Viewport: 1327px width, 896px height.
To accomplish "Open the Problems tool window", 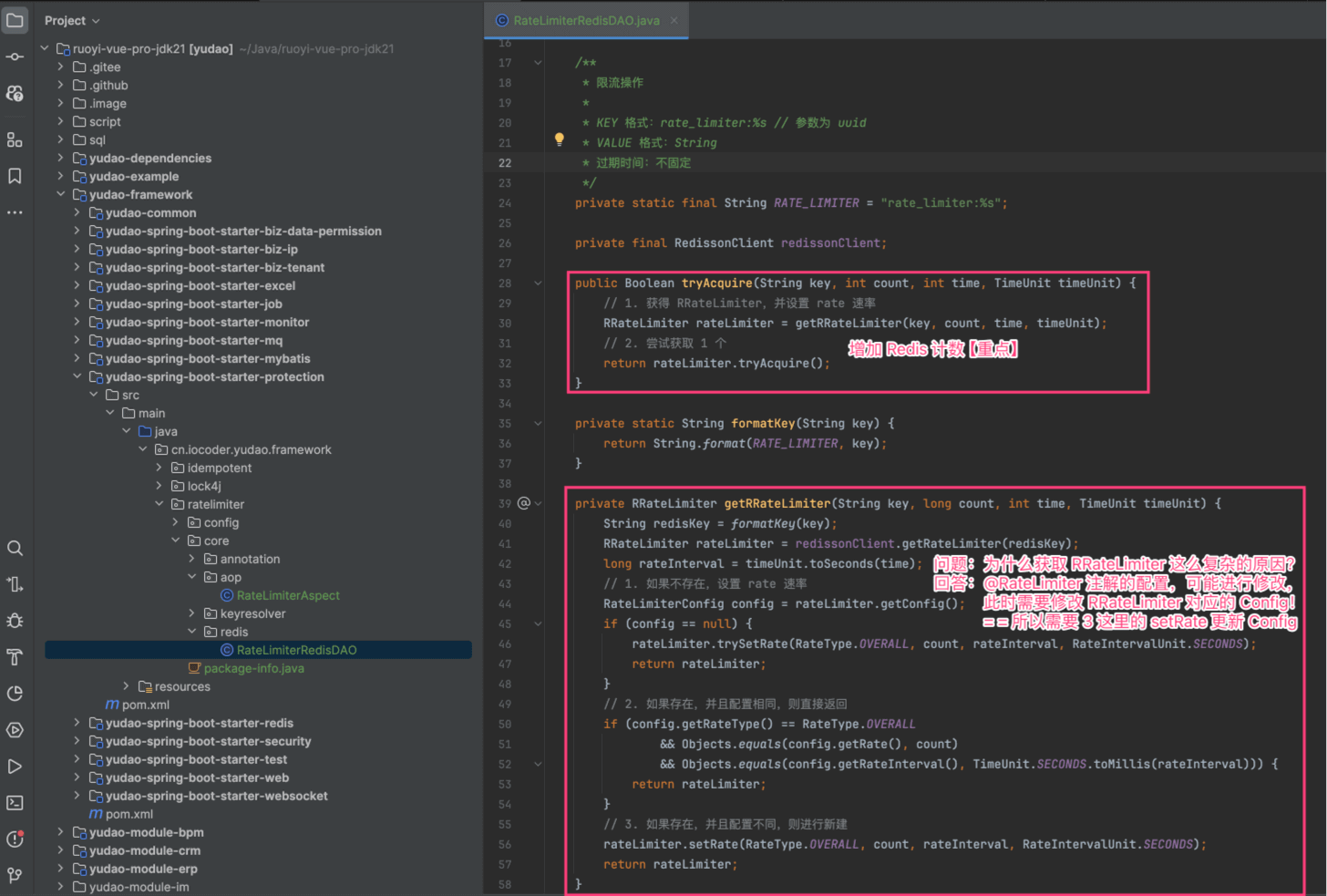I will click(15, 839).
